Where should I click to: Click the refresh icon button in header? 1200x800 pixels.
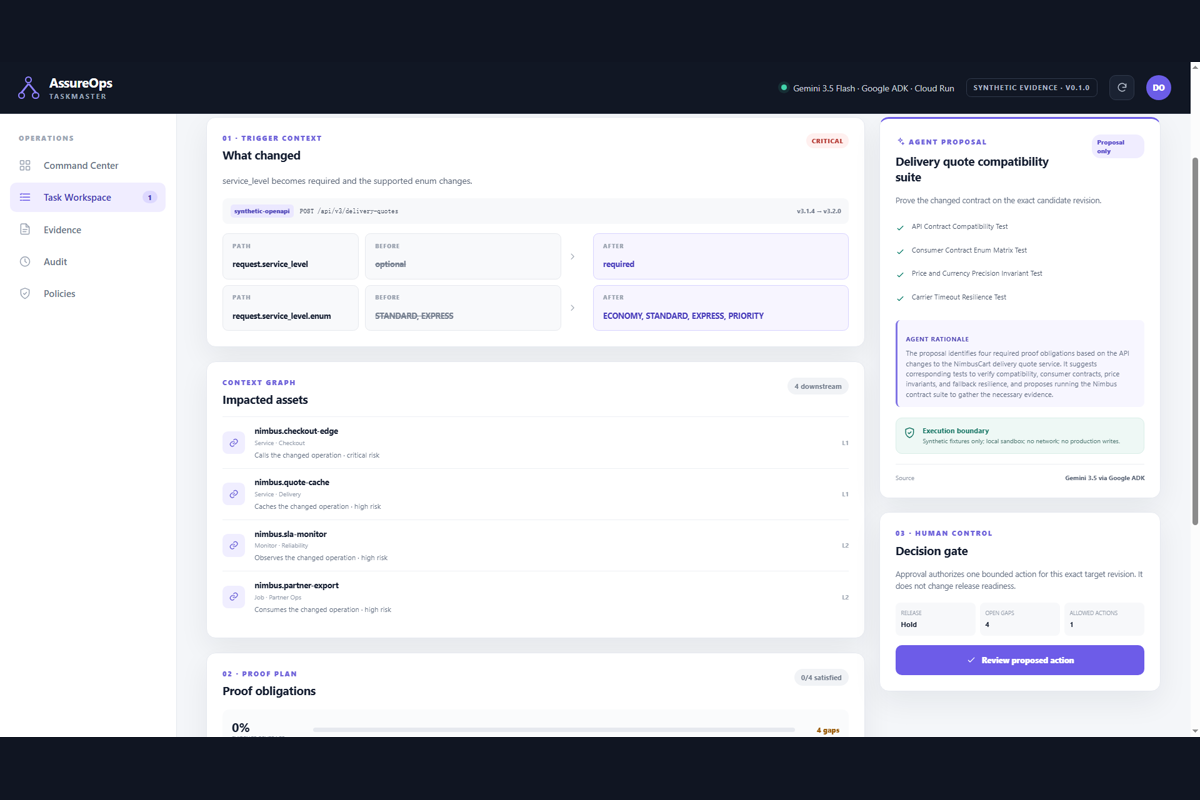tap(1122, 88)
